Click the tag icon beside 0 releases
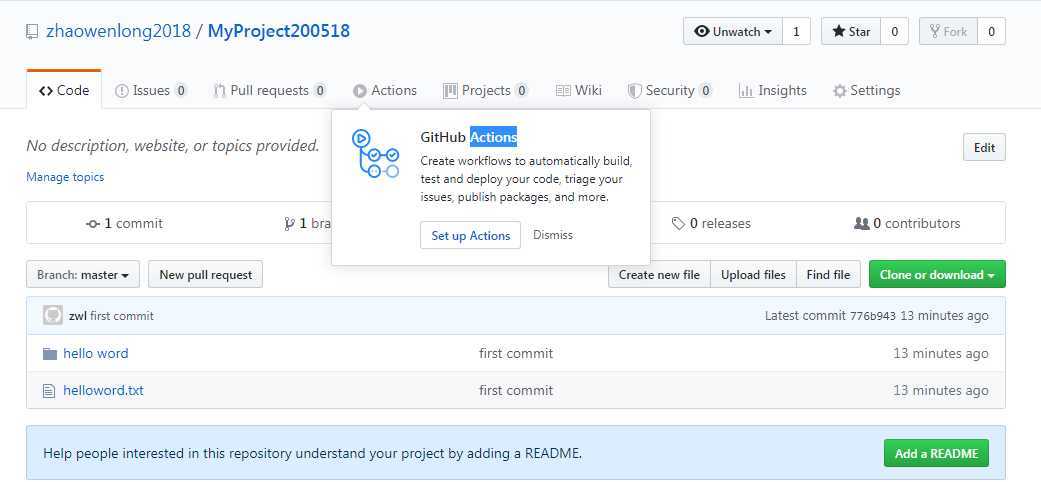 tap(679, 224)
